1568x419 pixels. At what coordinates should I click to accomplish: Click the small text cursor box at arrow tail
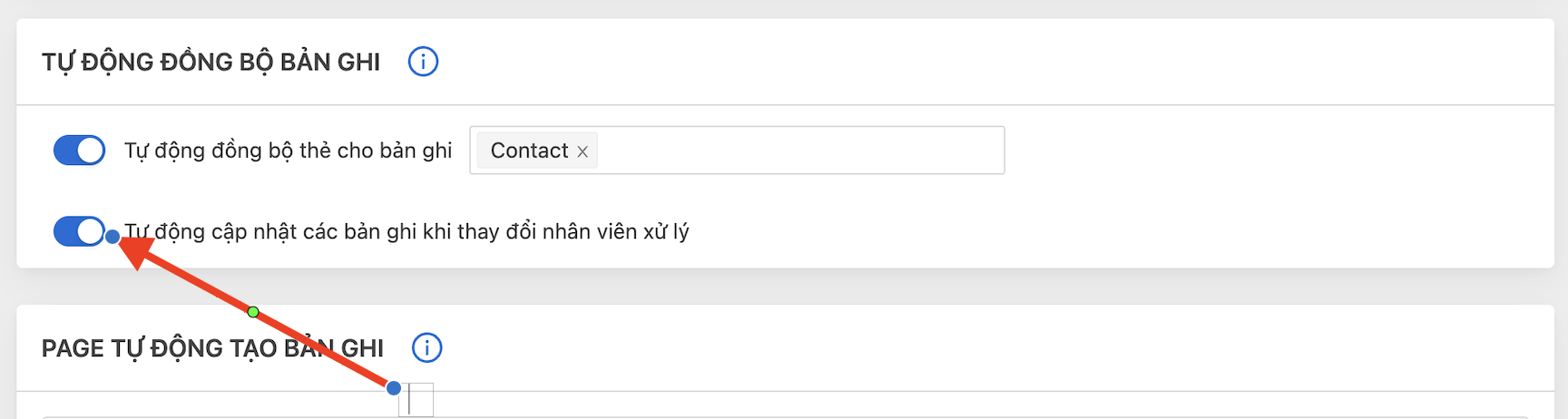tap(416, 400)
